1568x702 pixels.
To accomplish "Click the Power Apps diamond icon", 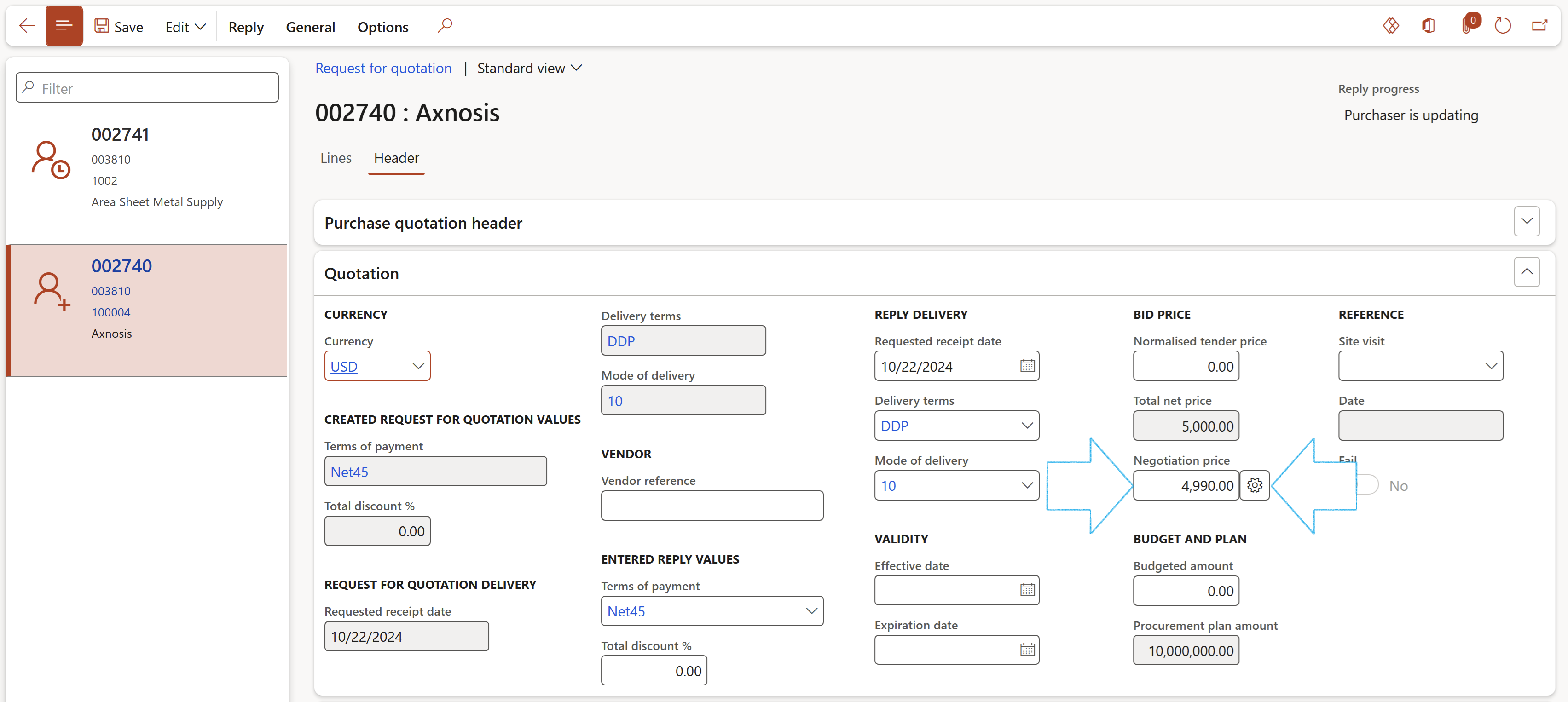I will (x=1391, y=26).
